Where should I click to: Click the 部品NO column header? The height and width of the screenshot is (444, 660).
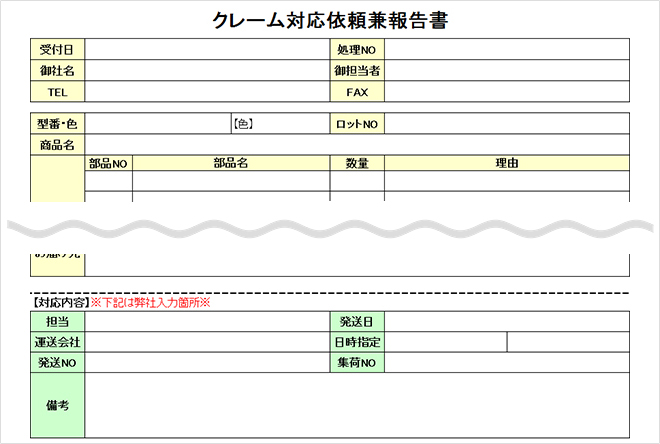point(108,163)
